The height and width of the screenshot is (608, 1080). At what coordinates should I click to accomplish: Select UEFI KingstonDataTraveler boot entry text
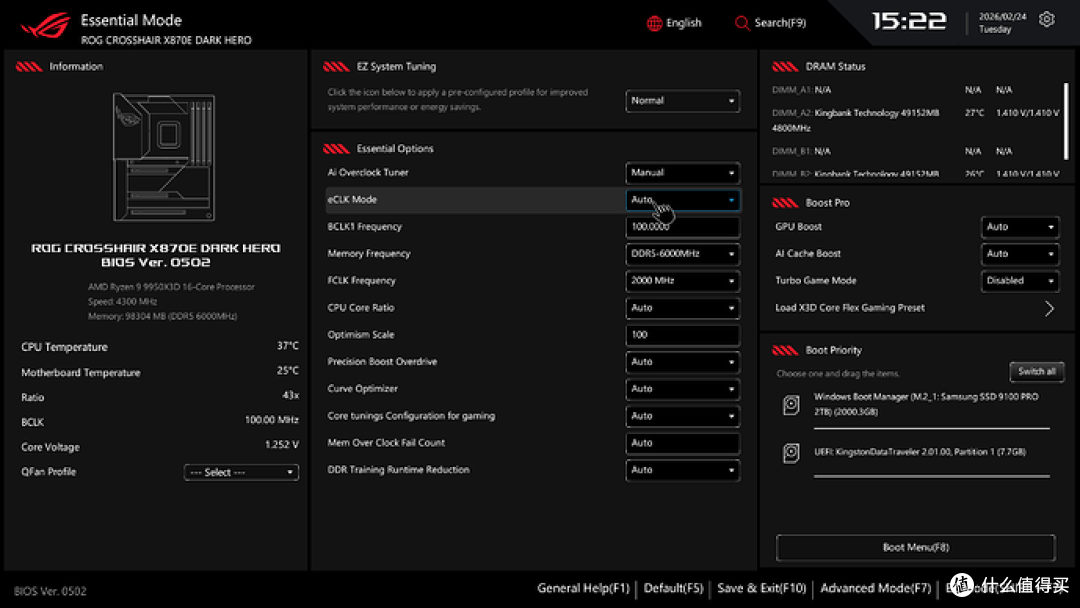click(920, 452)
